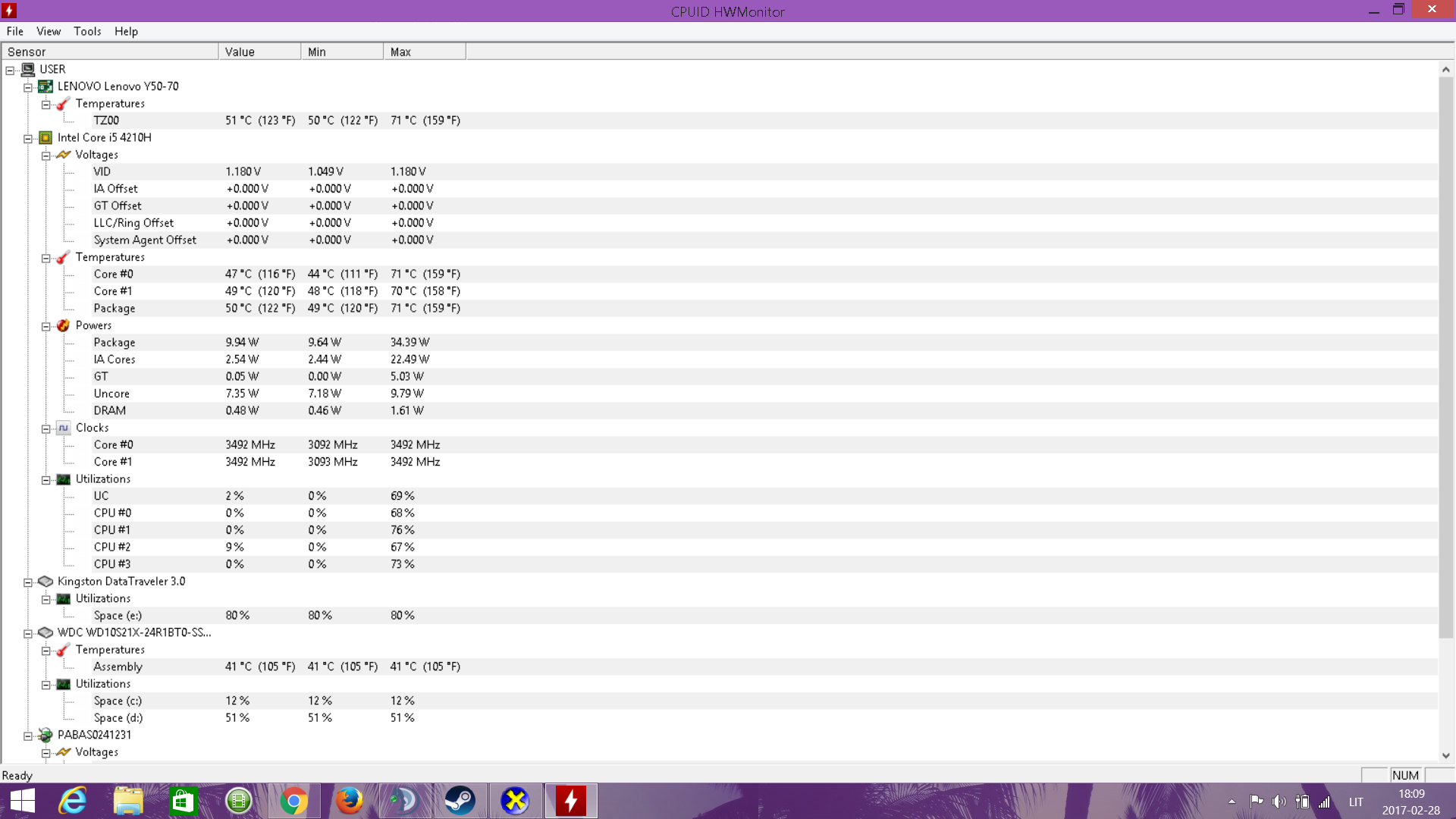Click the PABAS0241231 battery icon
This screenshot has height=819, width=1456.
click(x=45, y=735)
